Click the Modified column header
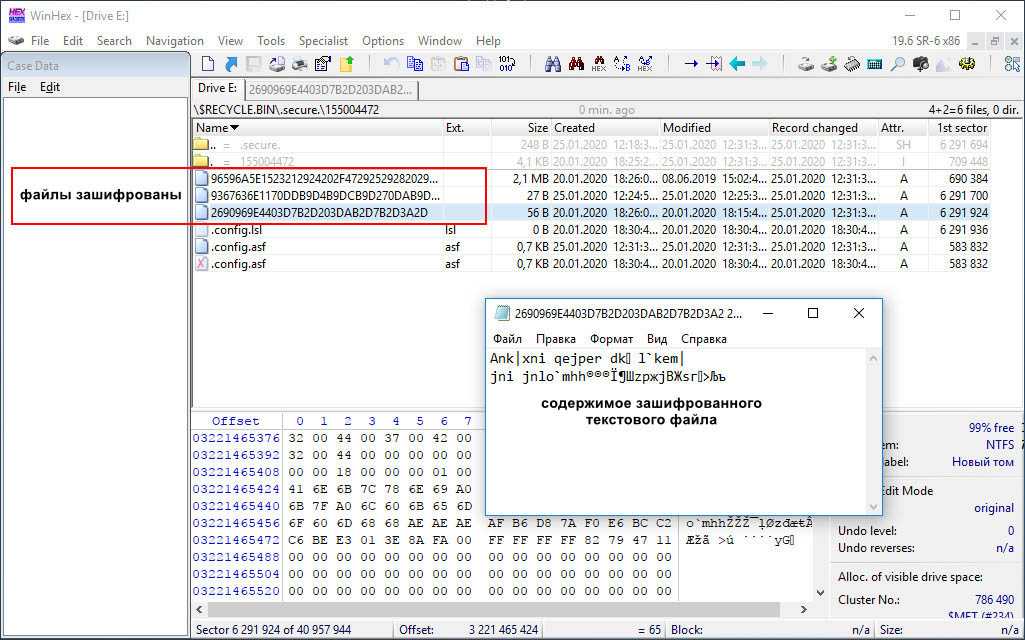 (686, 128)
